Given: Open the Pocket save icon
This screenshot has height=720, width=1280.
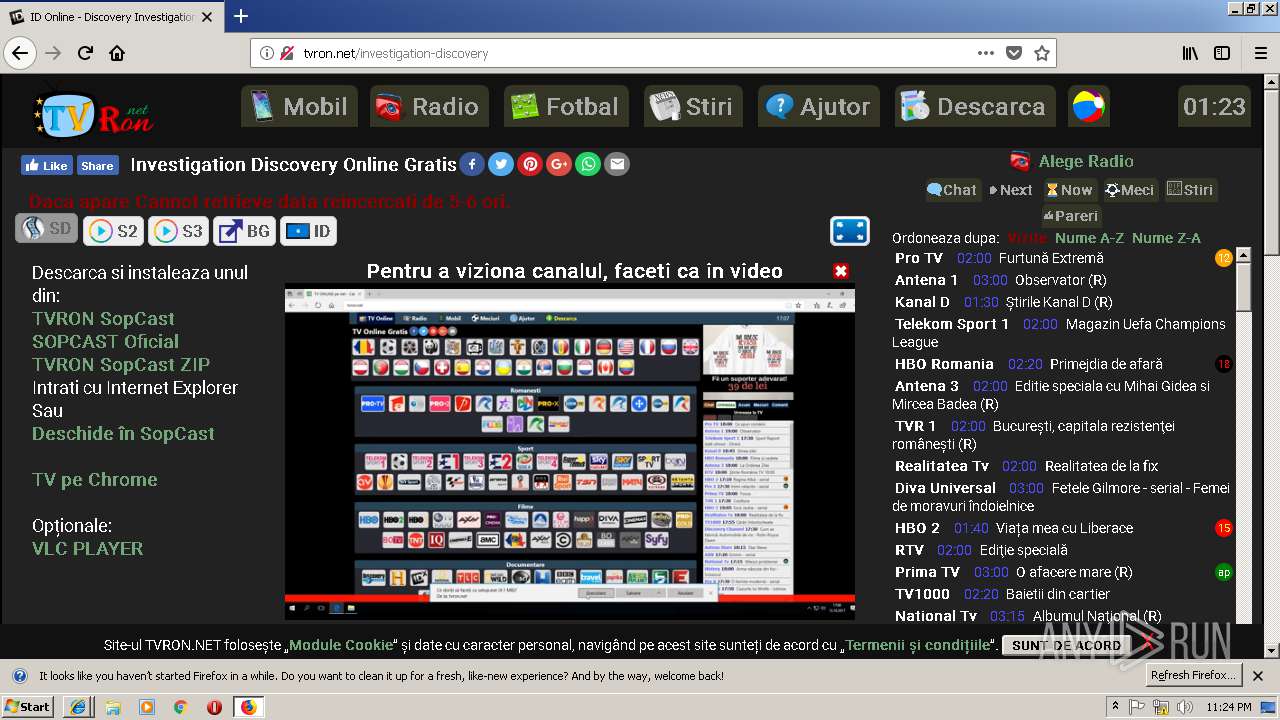Looking at the screenshot, I should 1014,53.
